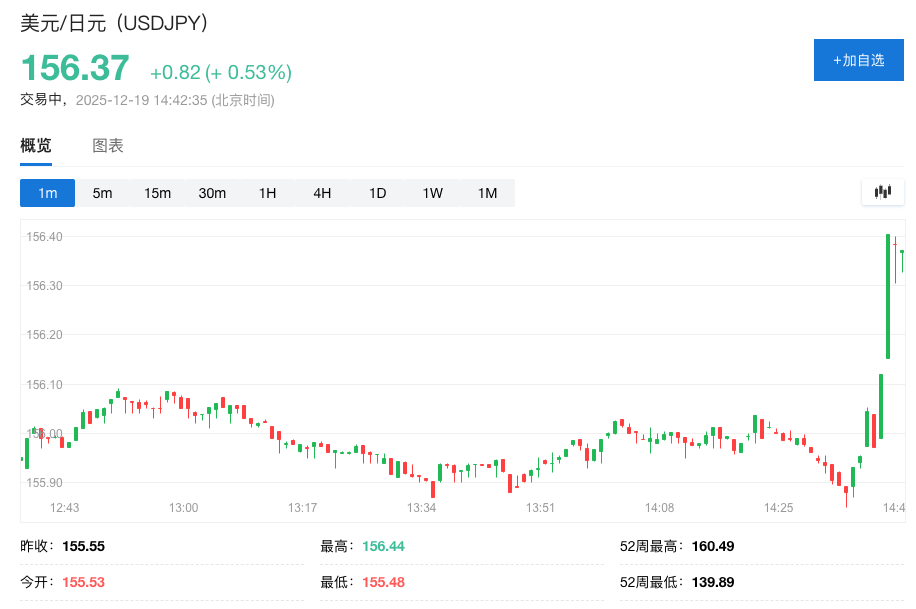Pick the 1W weekly timeframe

tap(432, 193)
